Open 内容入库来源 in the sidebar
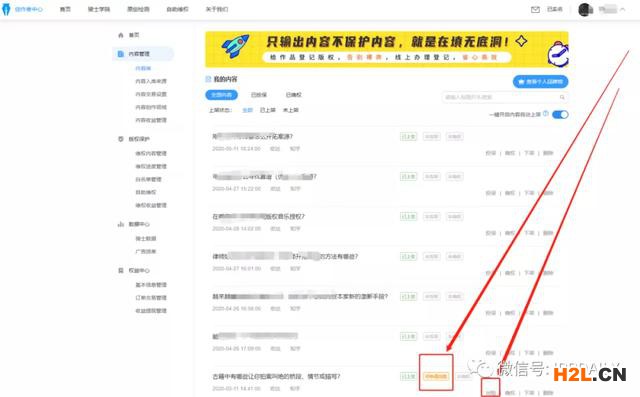 (151, 81)
